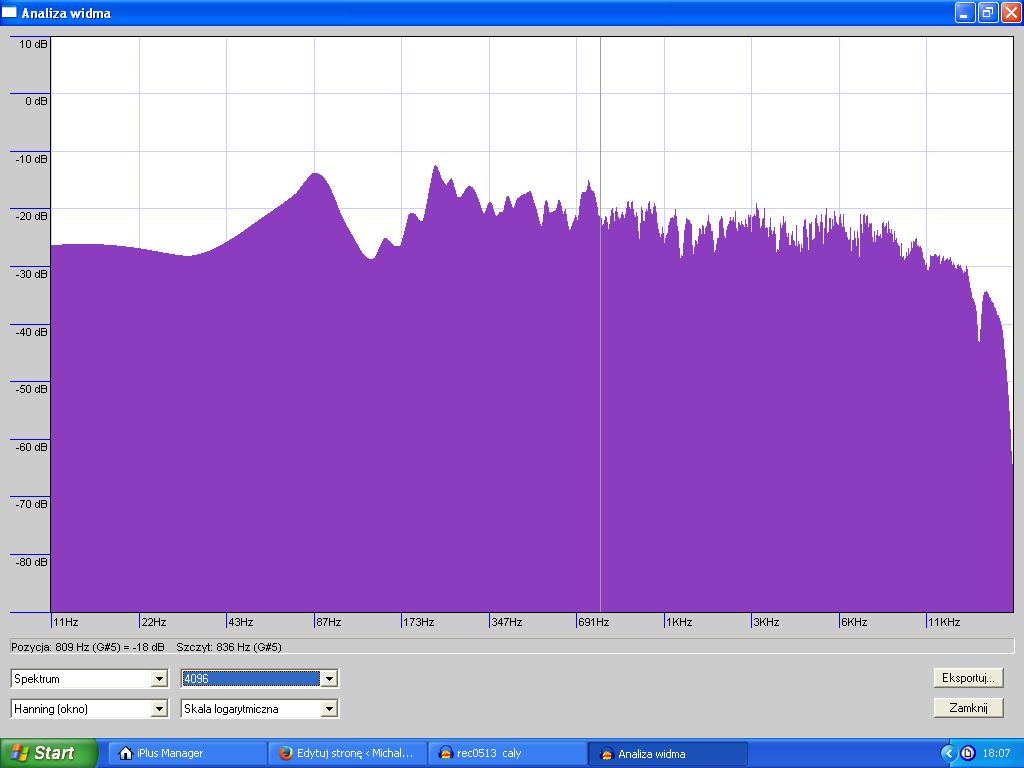Screen dimensions: 1024x768
Task: Click the Analiza widma title bar icon
Action: click(x=10, y=13)
